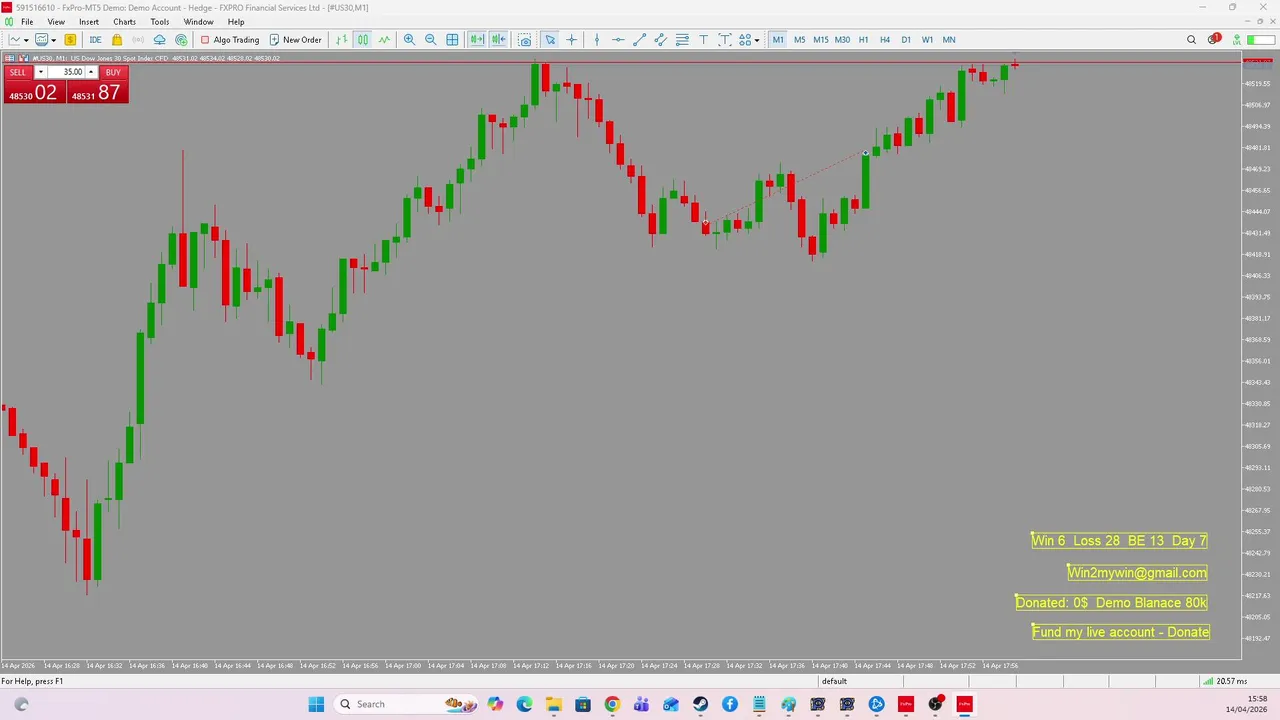Insert a text object with T icon
Image resolution: width=1280 pixels, height=720 pixels.
click(x=704, y=40)
